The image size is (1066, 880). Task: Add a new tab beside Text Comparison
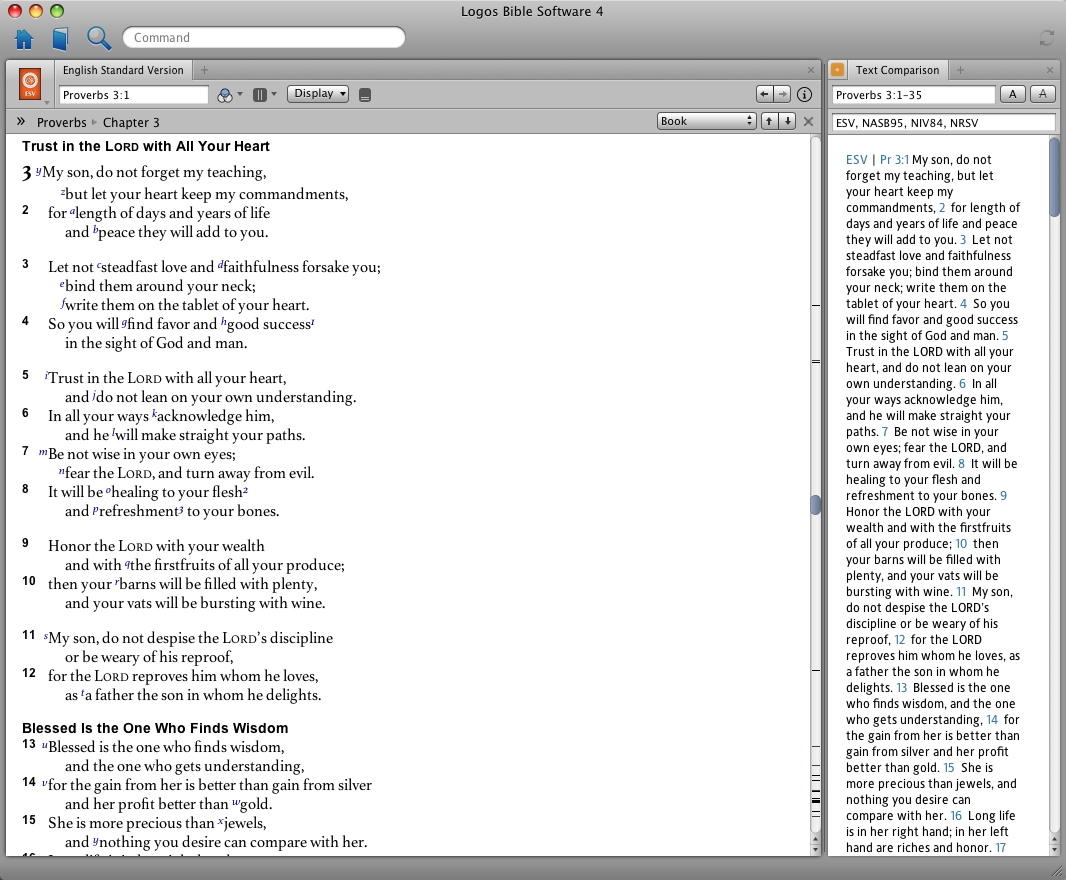click(x=961, y=70)
